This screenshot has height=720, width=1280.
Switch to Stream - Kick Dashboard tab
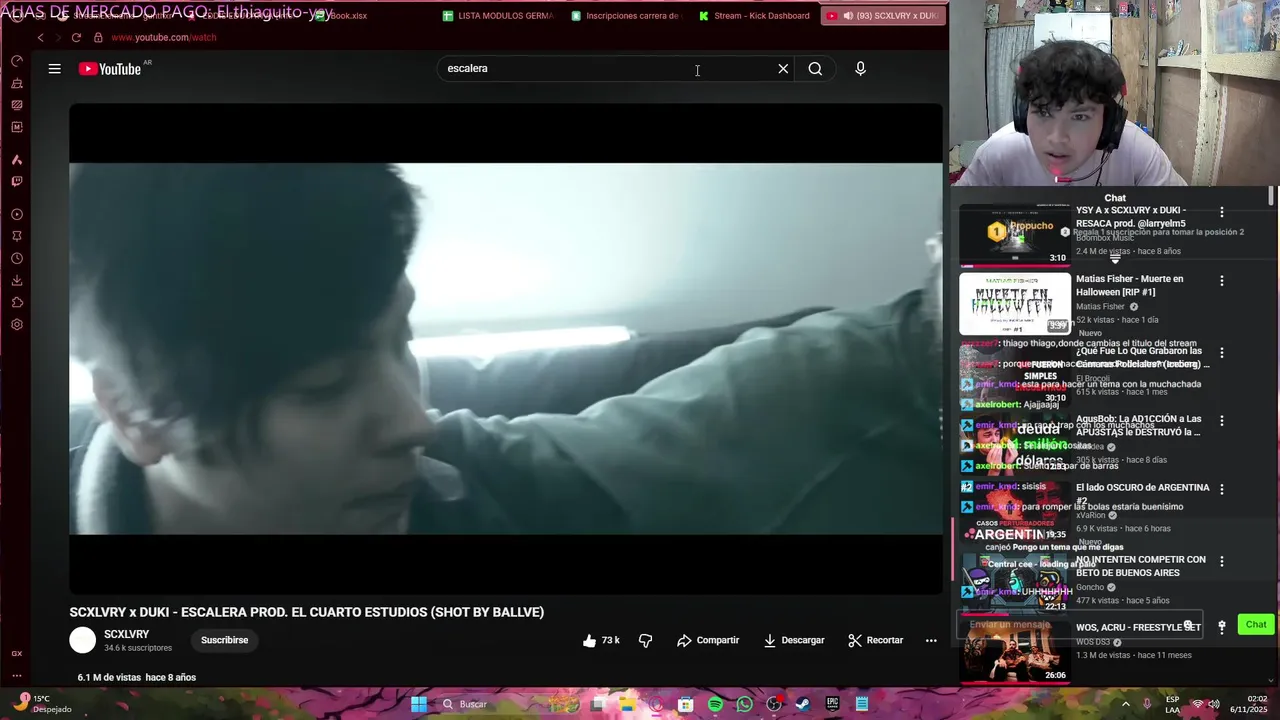(x=754, y=16)
